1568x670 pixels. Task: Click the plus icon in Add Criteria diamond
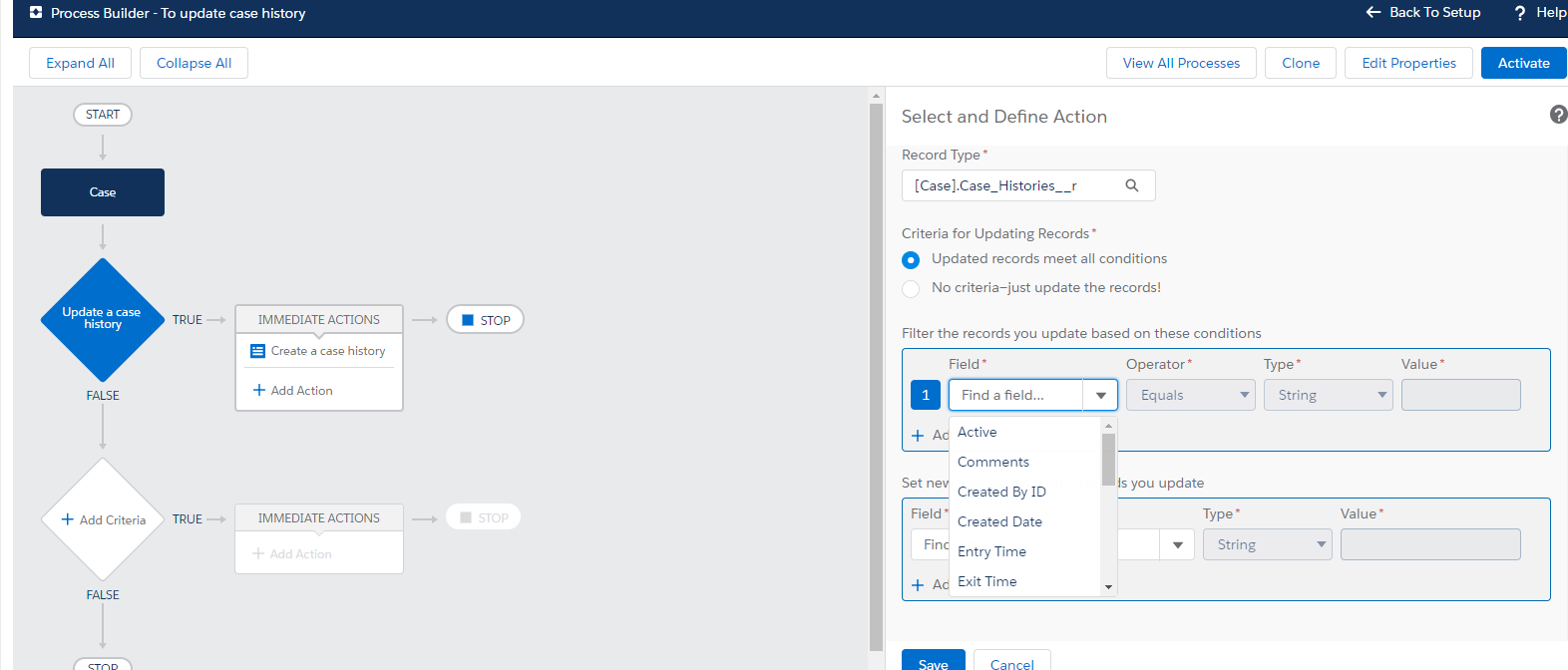[68, 519]
